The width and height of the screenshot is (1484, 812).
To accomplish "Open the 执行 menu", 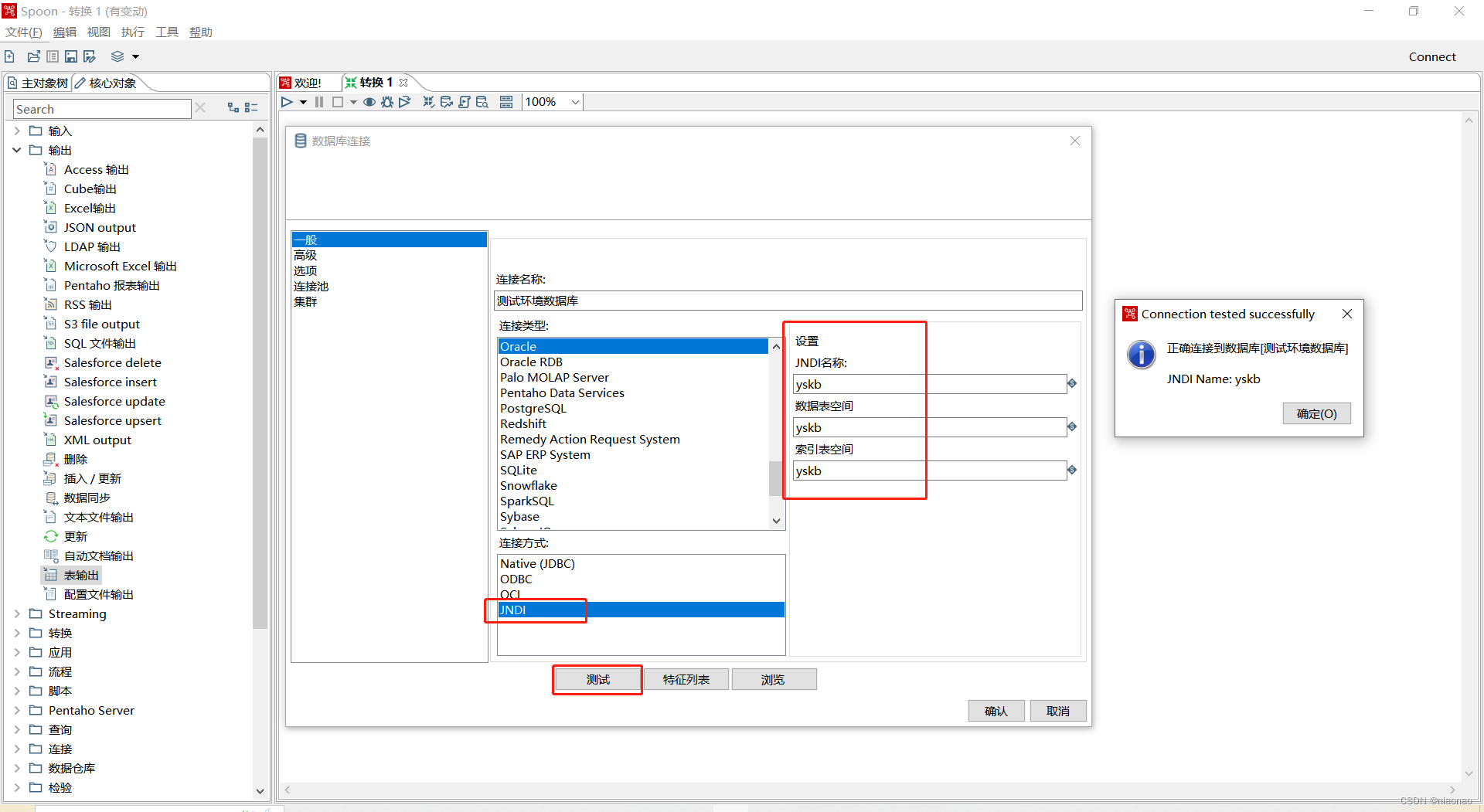I will (x=133, y=32).
